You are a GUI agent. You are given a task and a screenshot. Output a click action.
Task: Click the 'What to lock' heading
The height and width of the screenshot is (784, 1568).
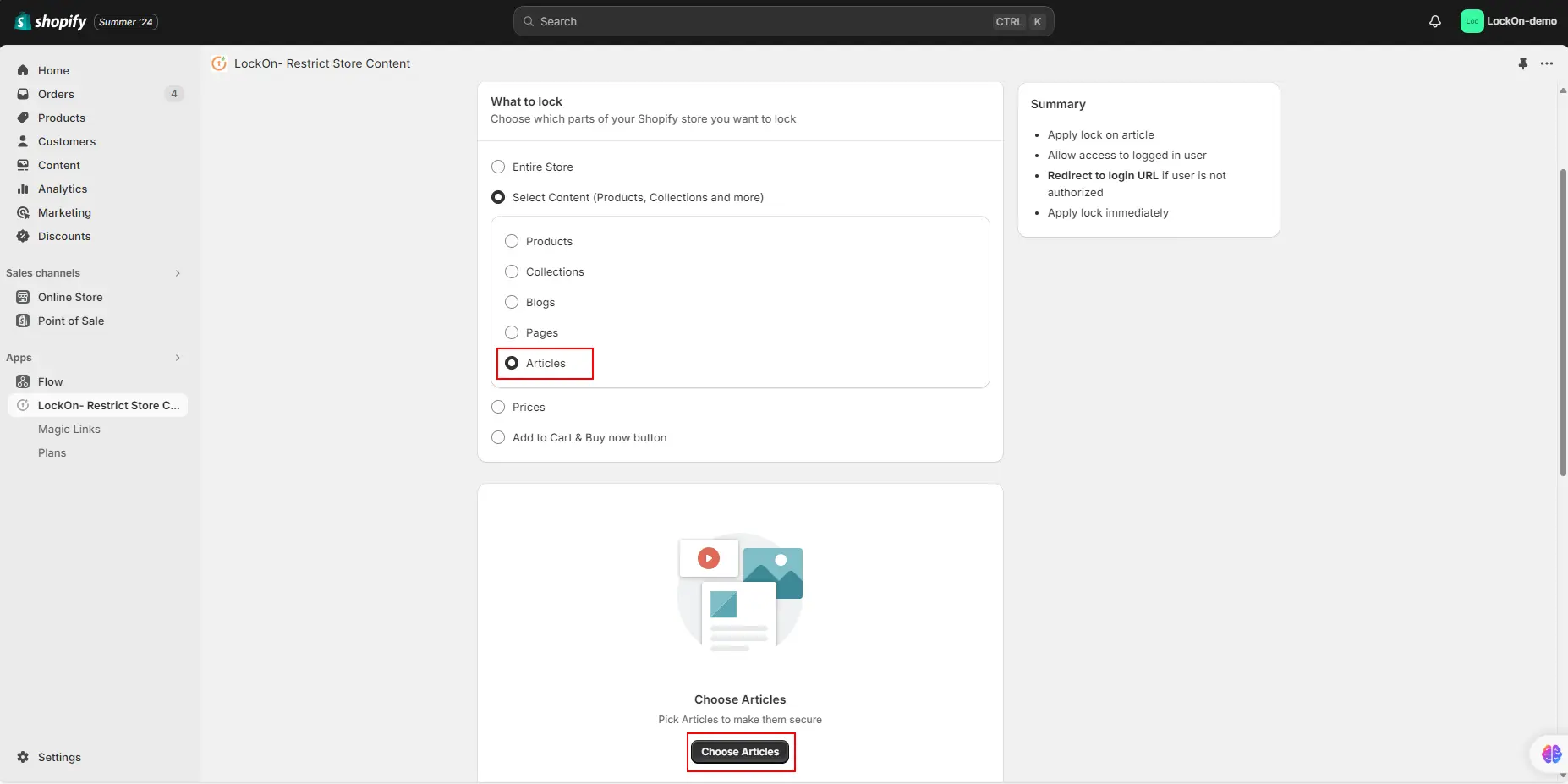(x=526, y=101)
